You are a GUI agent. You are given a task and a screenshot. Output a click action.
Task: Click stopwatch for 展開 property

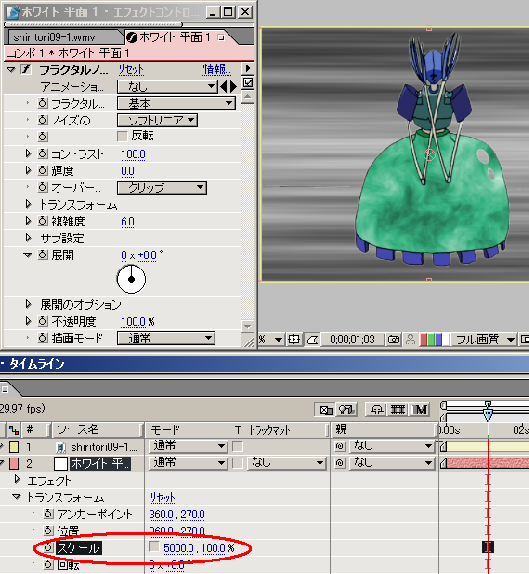pyautogui.click(x=42, y=255)
